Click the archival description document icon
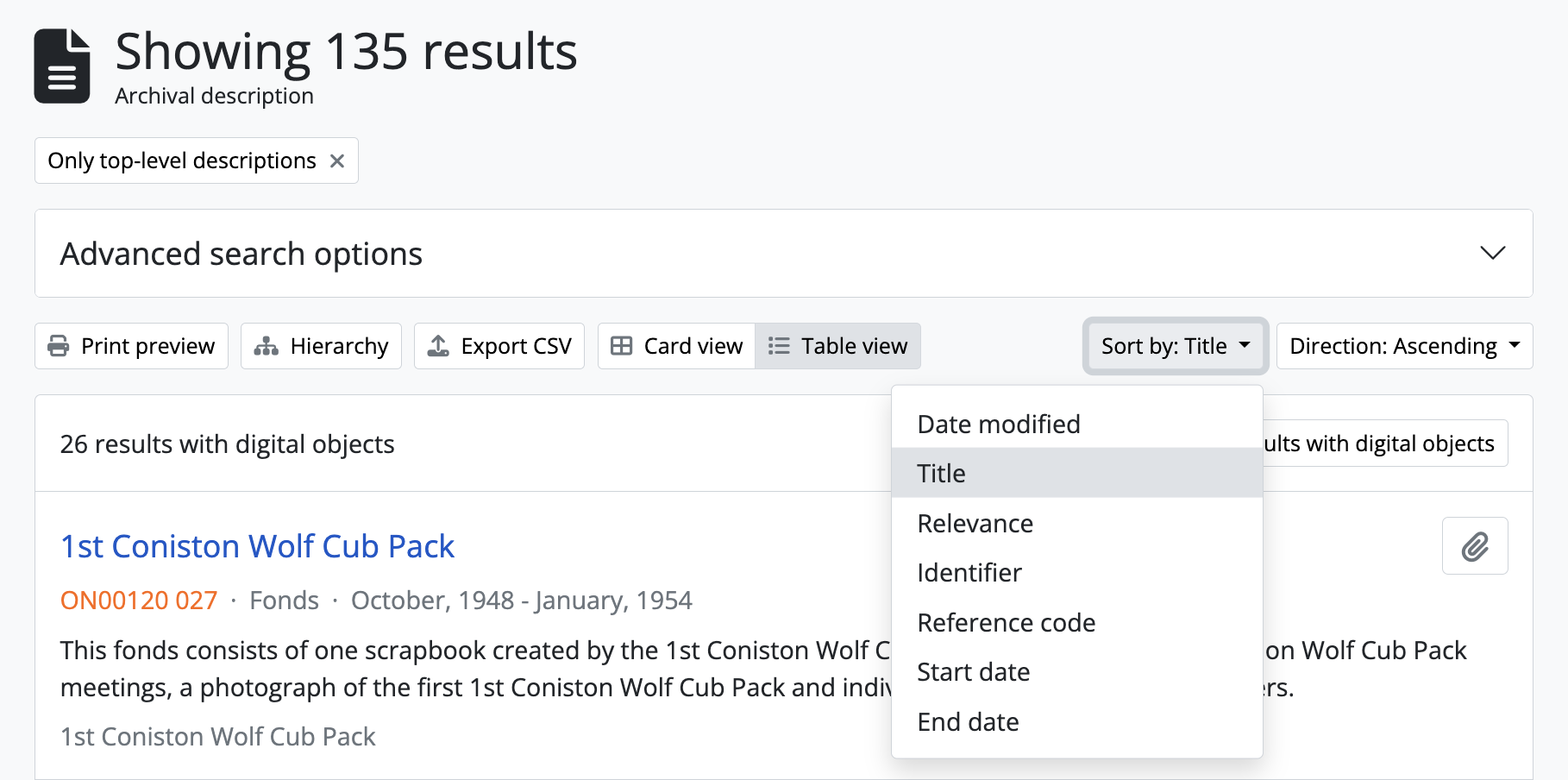 pyautogui.click(x=62, y=66)
